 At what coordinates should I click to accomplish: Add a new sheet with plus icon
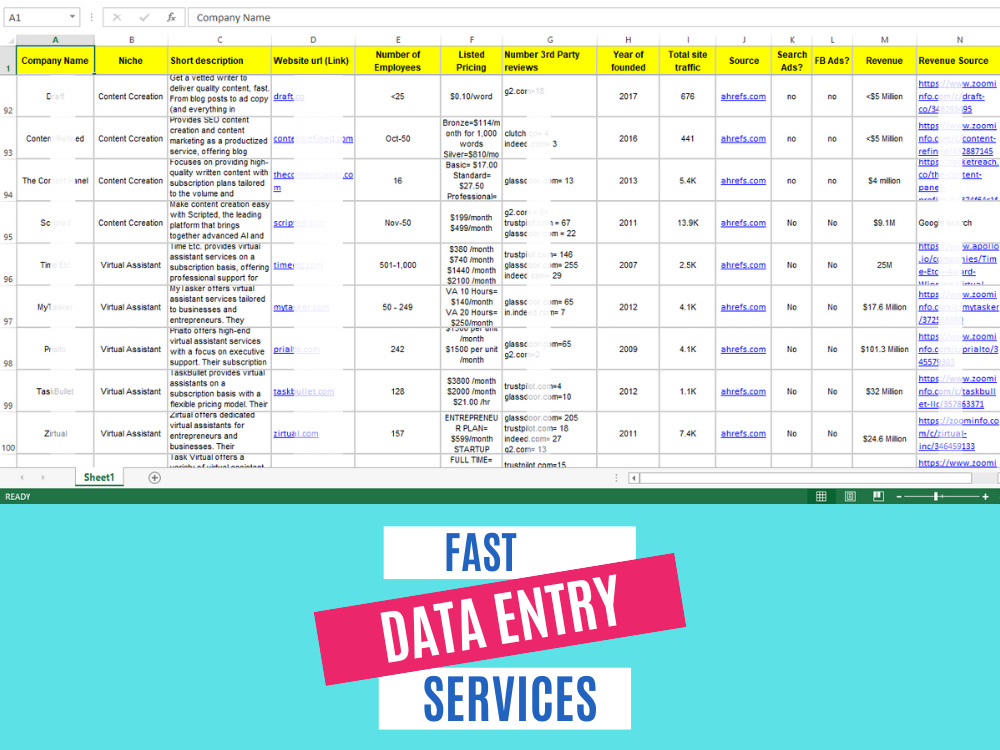154,478
